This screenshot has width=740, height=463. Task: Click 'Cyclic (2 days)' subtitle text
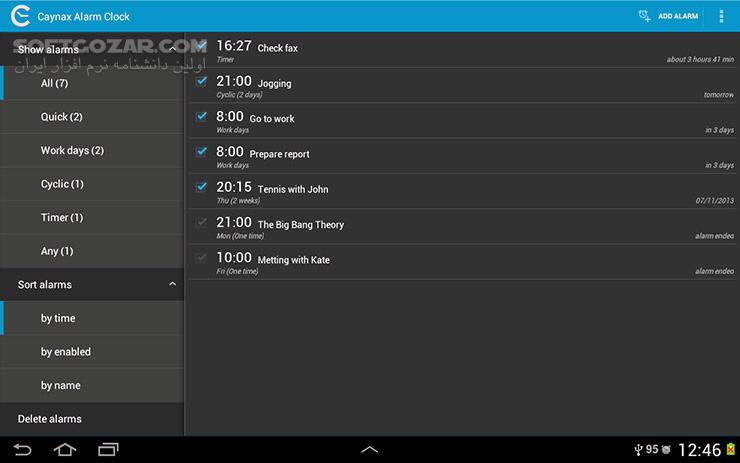coord(239,95)
